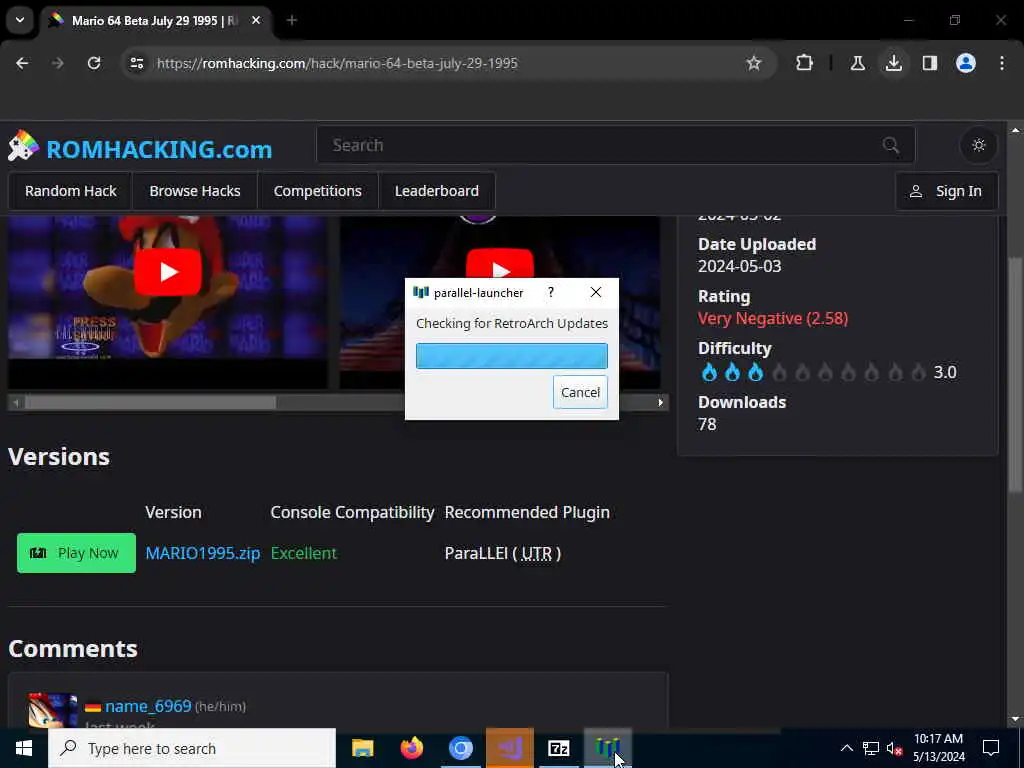Open the purple app icon on taskbar

pos(509,748)
